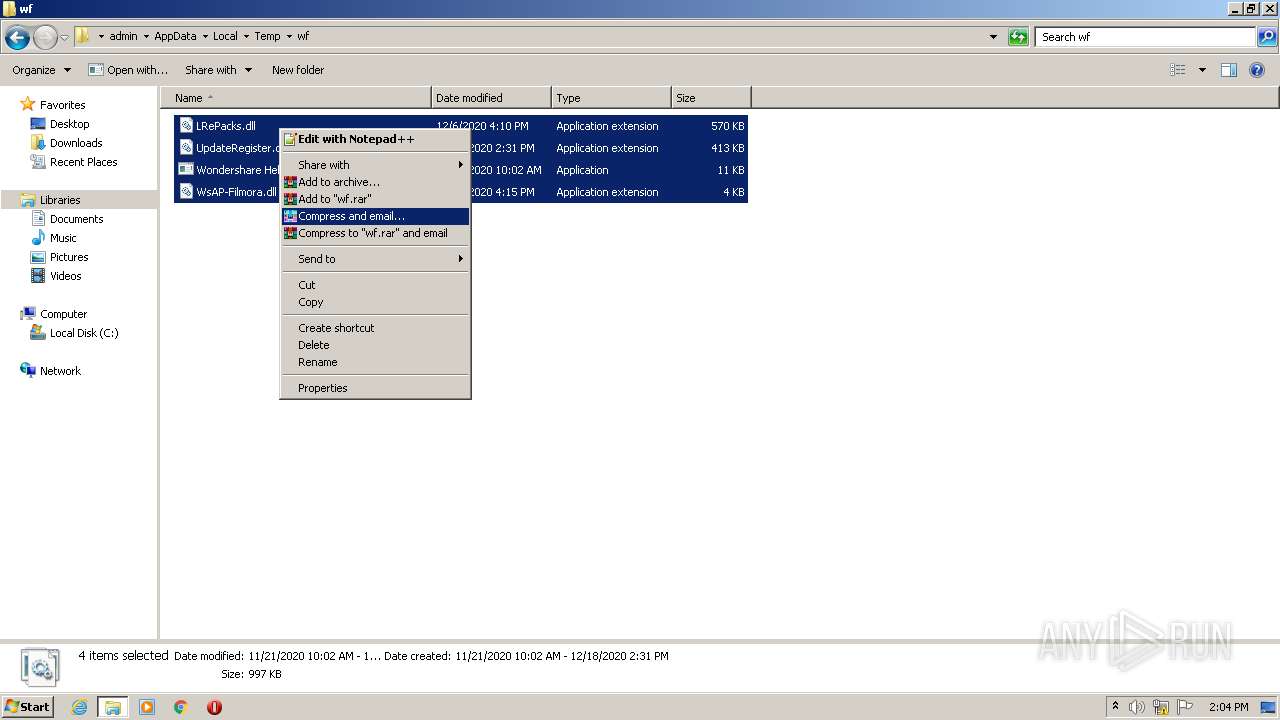The height and width of the screenshot is (720, 1280).
Task: Select WsAP-Filmora.dll file icon
Action: point(186,192)
